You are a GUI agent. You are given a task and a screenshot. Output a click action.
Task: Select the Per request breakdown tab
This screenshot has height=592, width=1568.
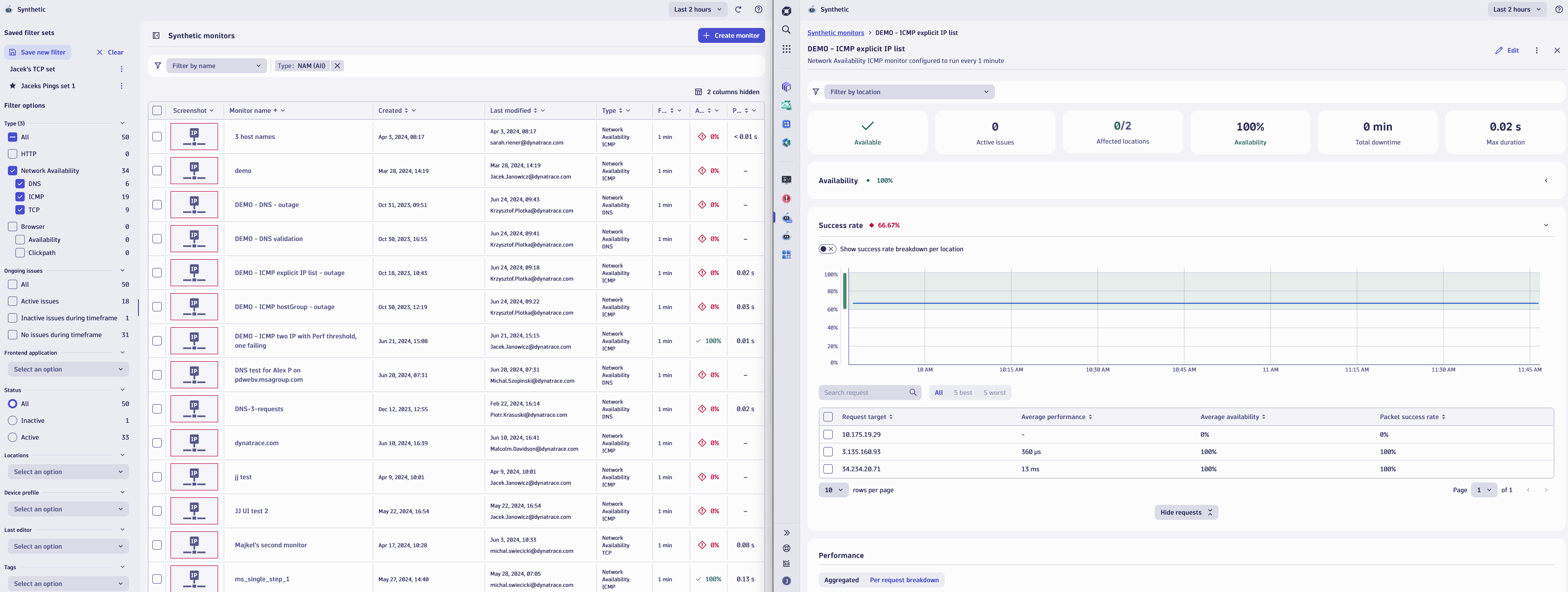(x=904, y=579)
